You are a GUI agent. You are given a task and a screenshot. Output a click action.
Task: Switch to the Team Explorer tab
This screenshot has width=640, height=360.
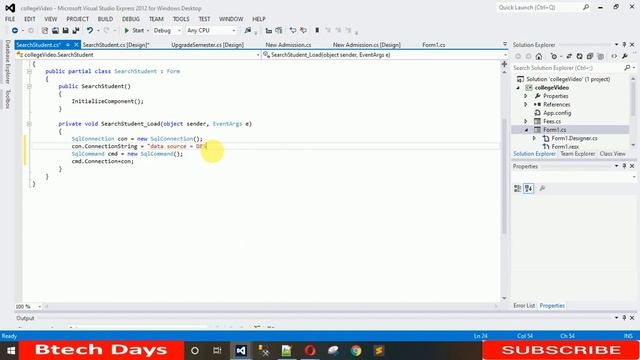point(578,154)
